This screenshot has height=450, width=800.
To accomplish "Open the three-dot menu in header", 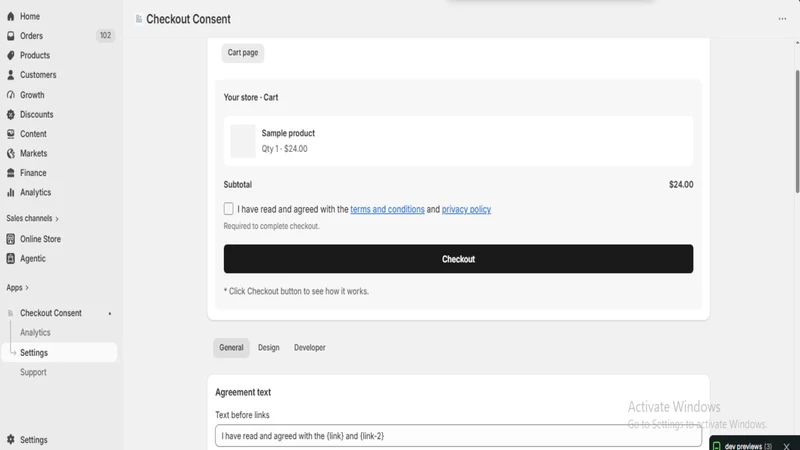I will (782, 19).
